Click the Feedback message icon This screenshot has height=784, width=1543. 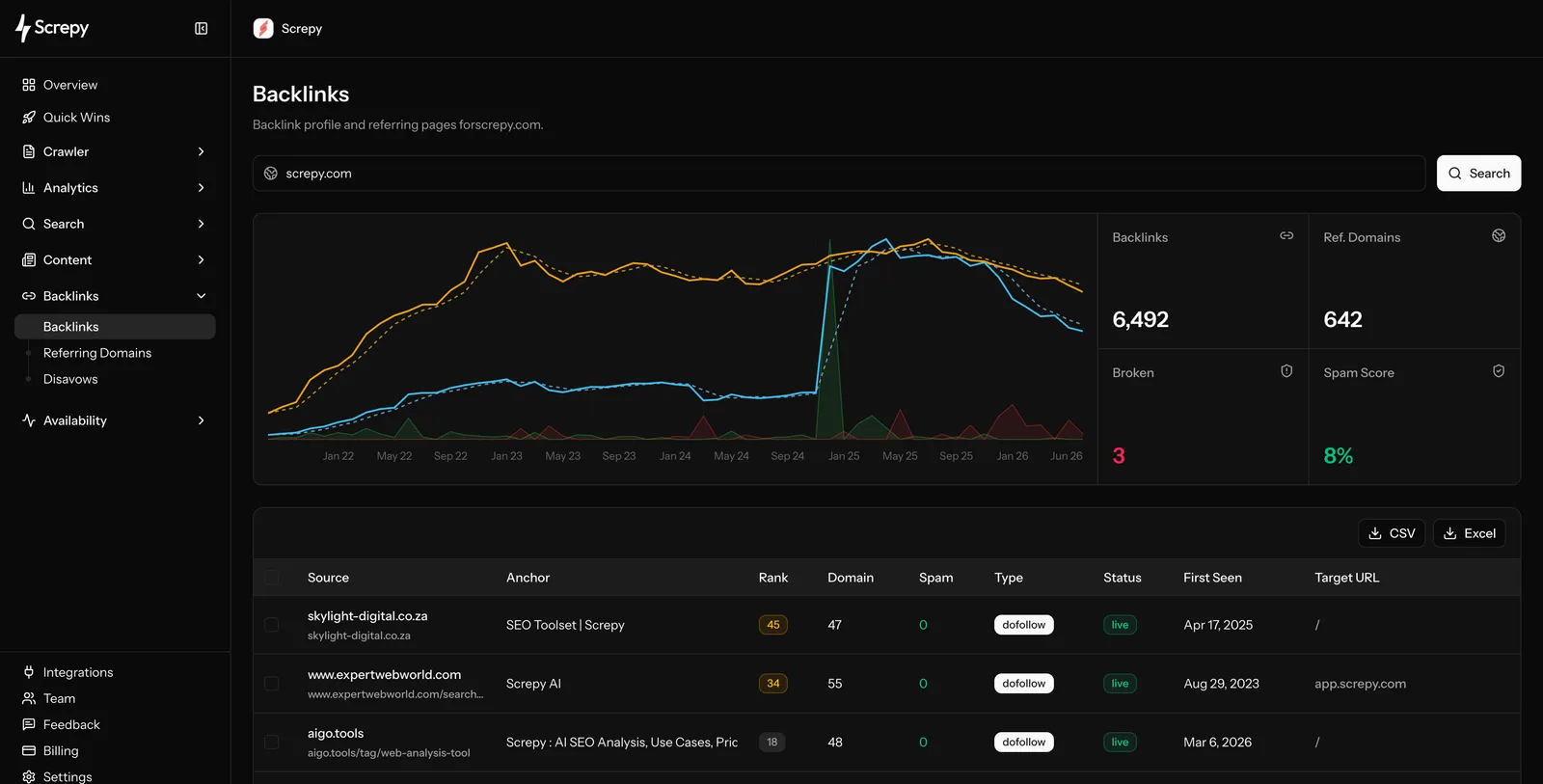tap(29, 724)
